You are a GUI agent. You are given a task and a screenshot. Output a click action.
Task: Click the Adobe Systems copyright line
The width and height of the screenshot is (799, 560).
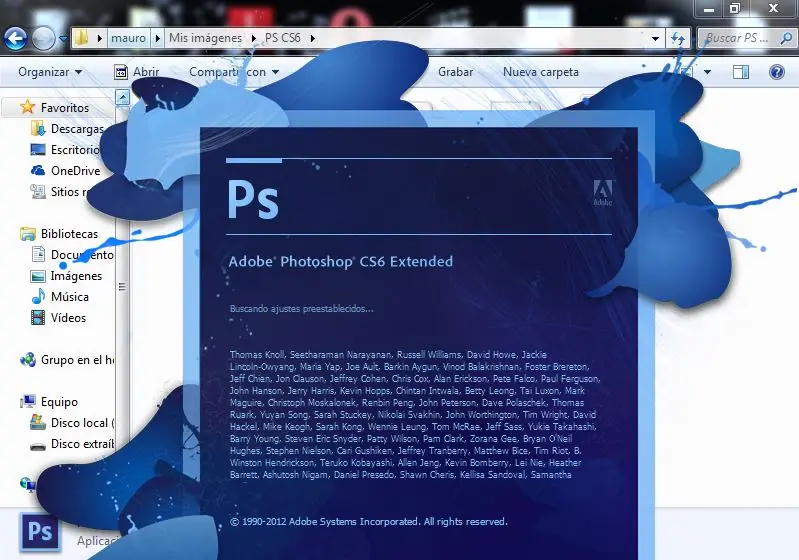(368, 522)
